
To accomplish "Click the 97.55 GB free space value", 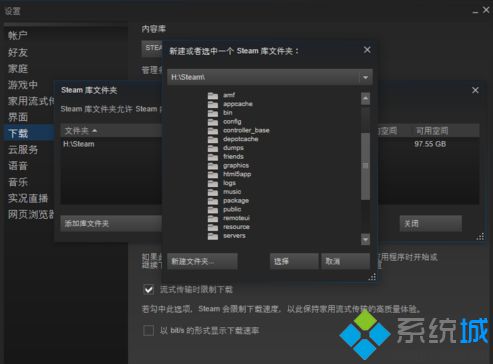I will [430, 144].
